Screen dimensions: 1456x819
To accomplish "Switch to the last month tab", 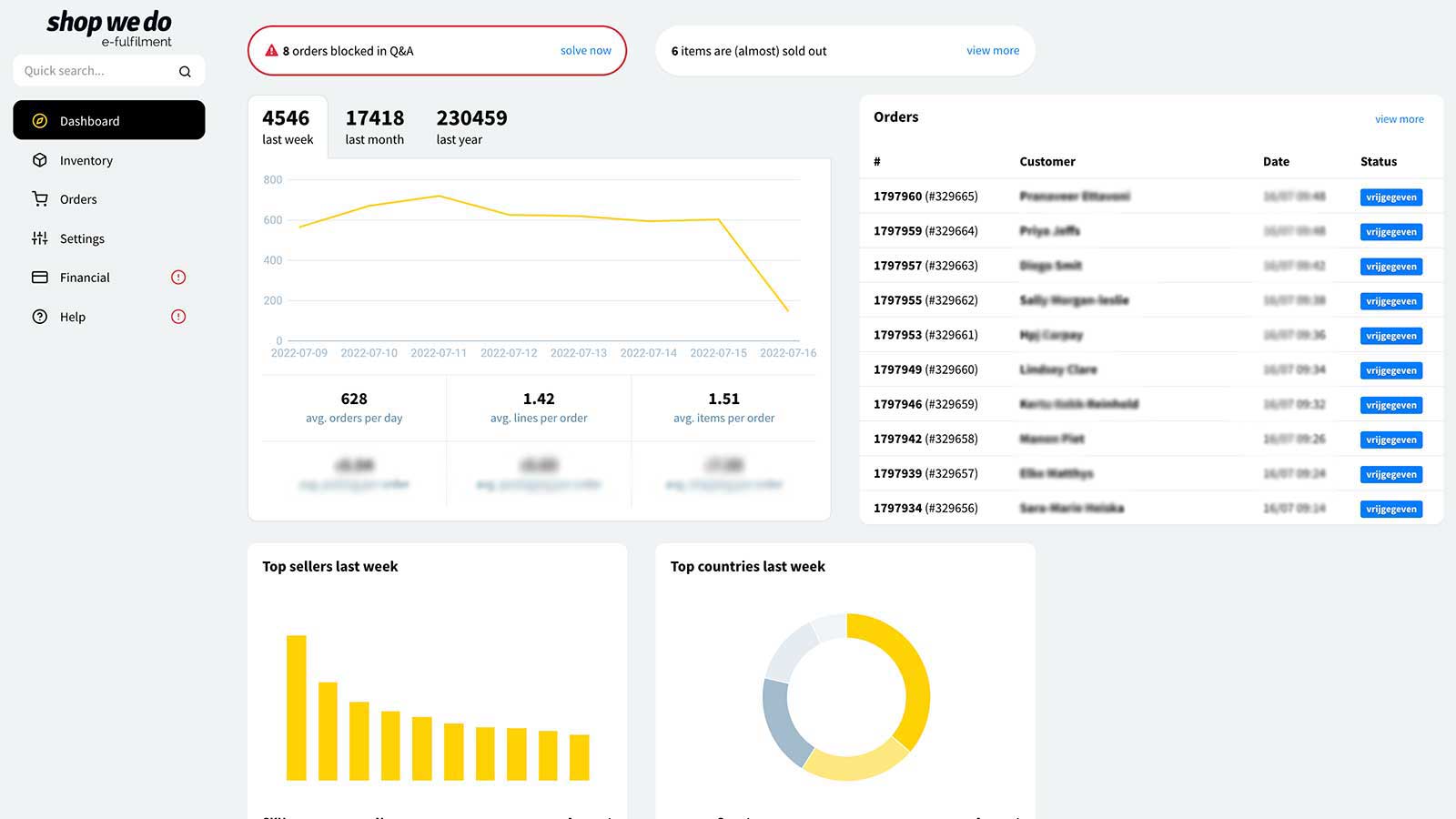I will click(374, 126).
